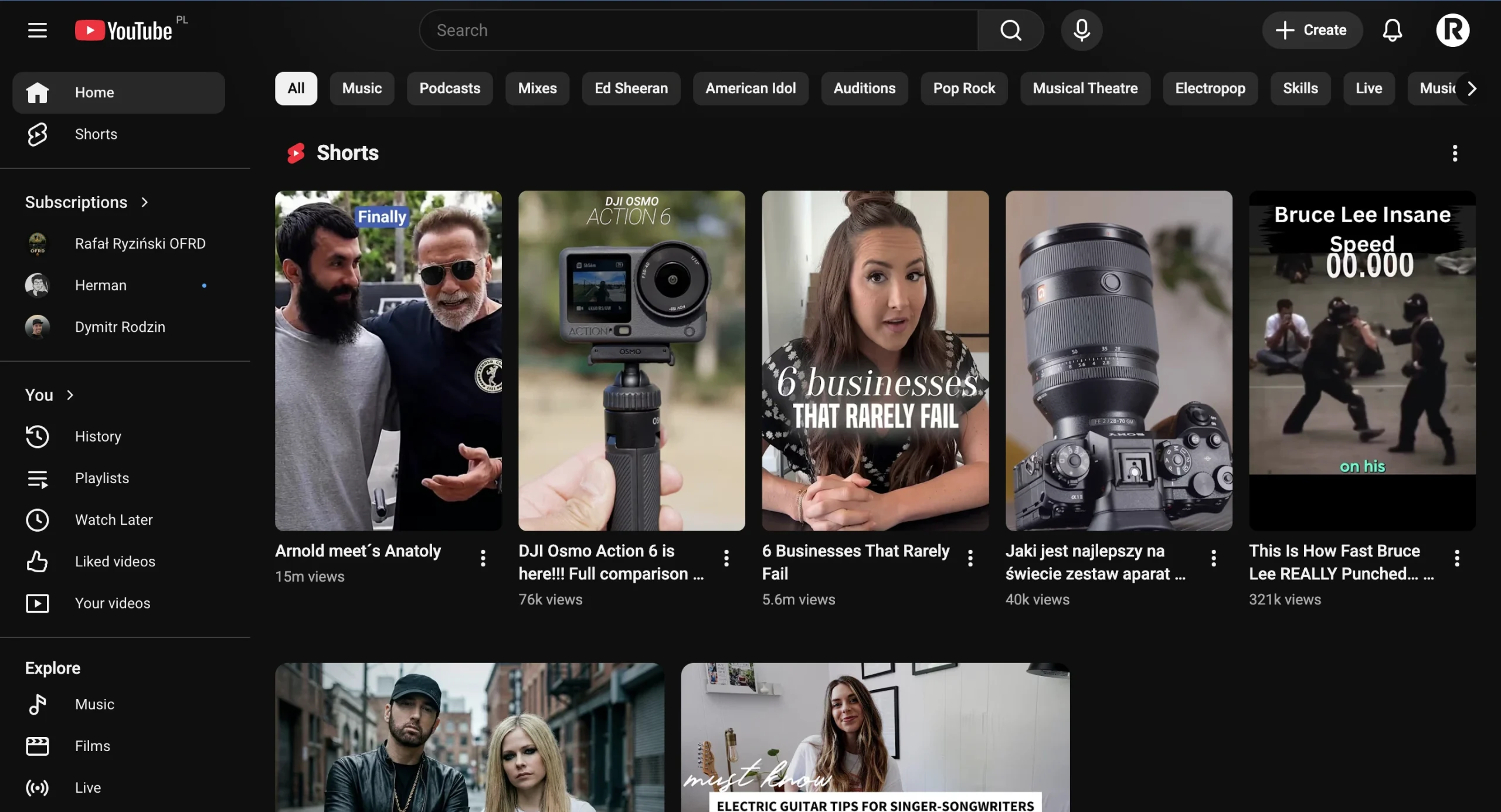Select the Podcasts filter chip

(x=449, y=89)
